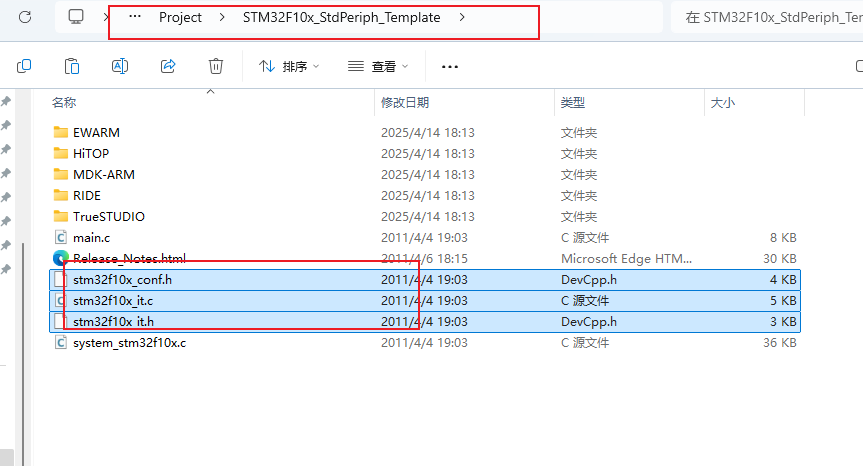Click DevCpp.h type of stm32f10x_conf.h
The height and width of the screenshot is (466, 863).
[x=589, y=279]
